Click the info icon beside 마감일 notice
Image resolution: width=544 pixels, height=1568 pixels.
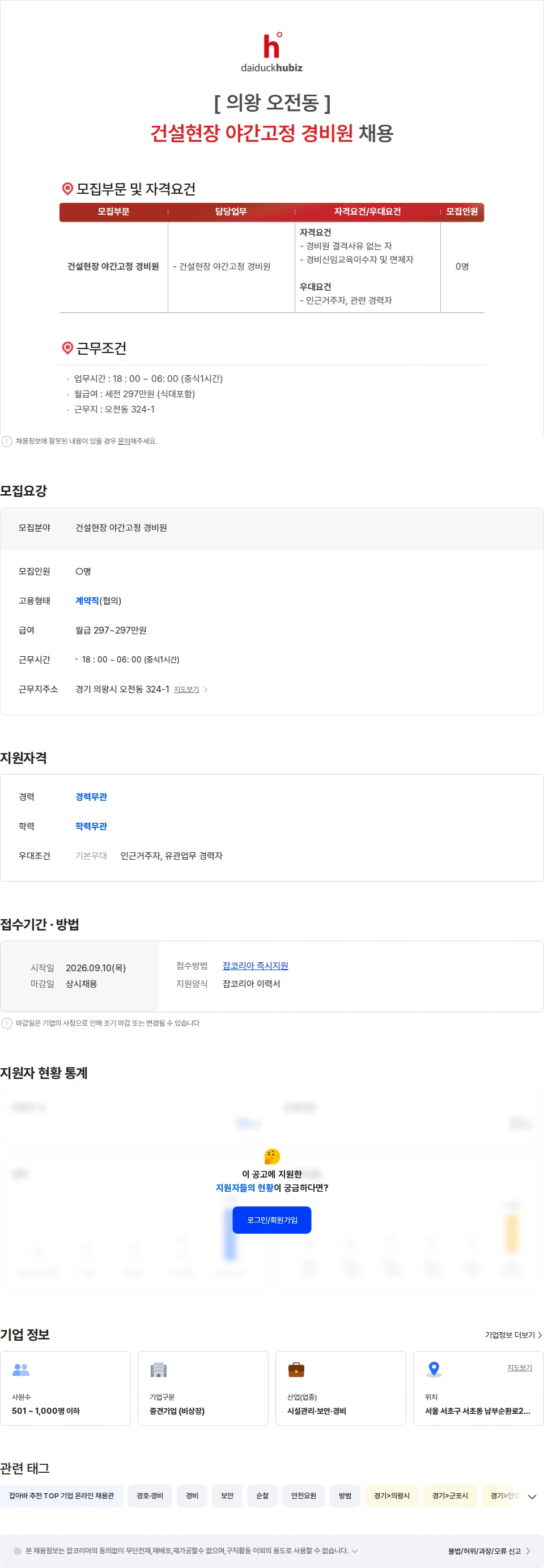pos(7,1023)
